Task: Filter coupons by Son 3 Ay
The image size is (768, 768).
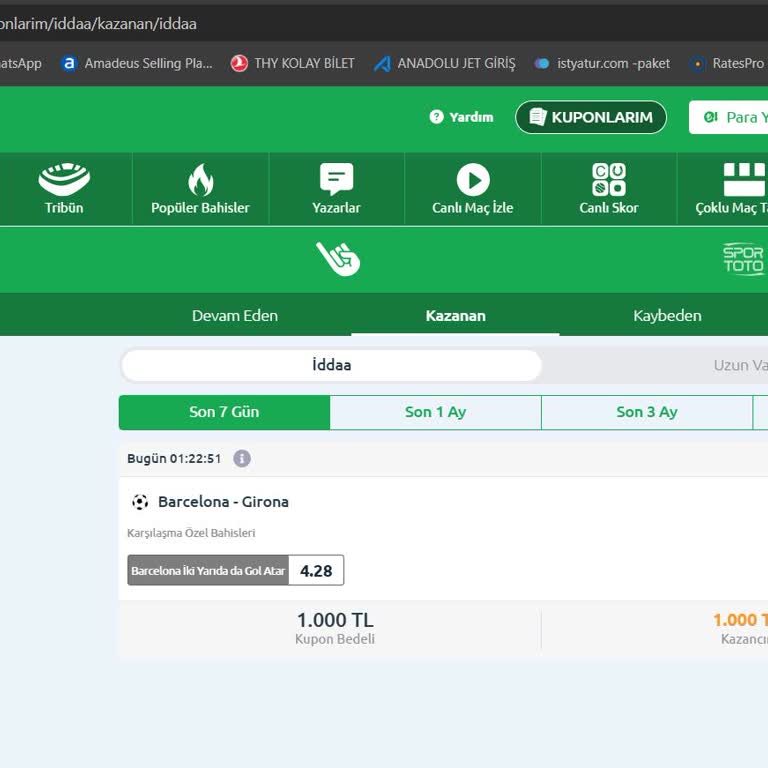Action: coord(646,412)
